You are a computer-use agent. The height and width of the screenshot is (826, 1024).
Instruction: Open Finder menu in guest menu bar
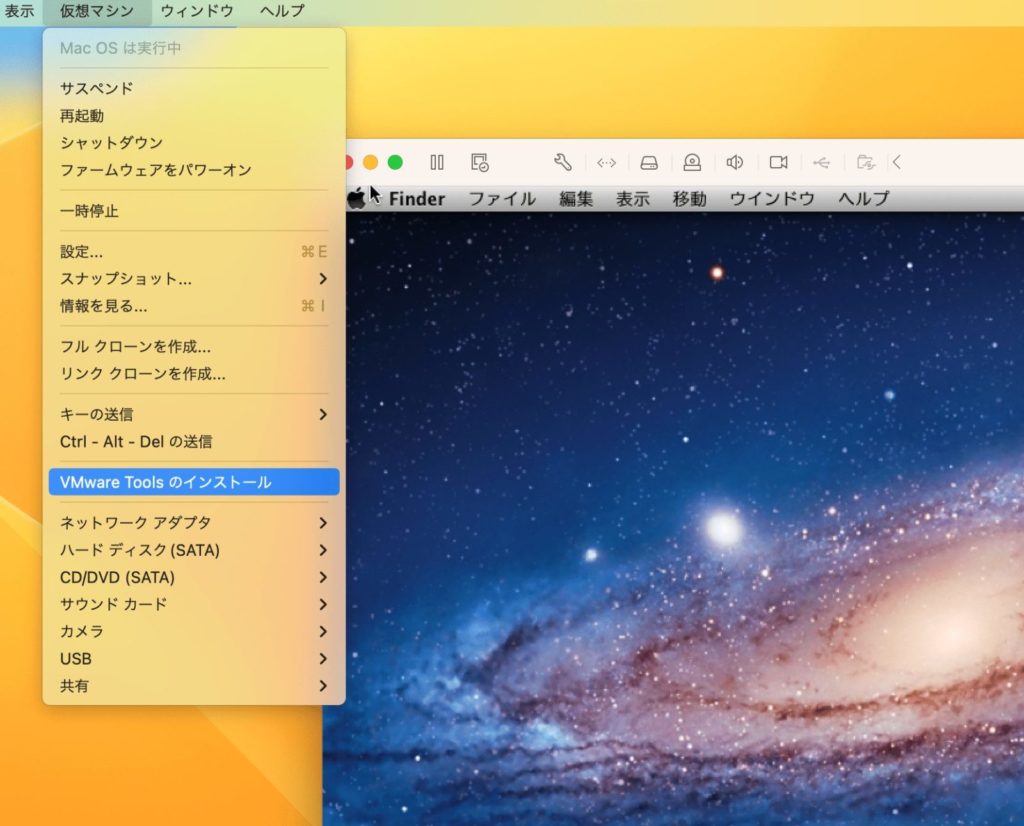417,199
